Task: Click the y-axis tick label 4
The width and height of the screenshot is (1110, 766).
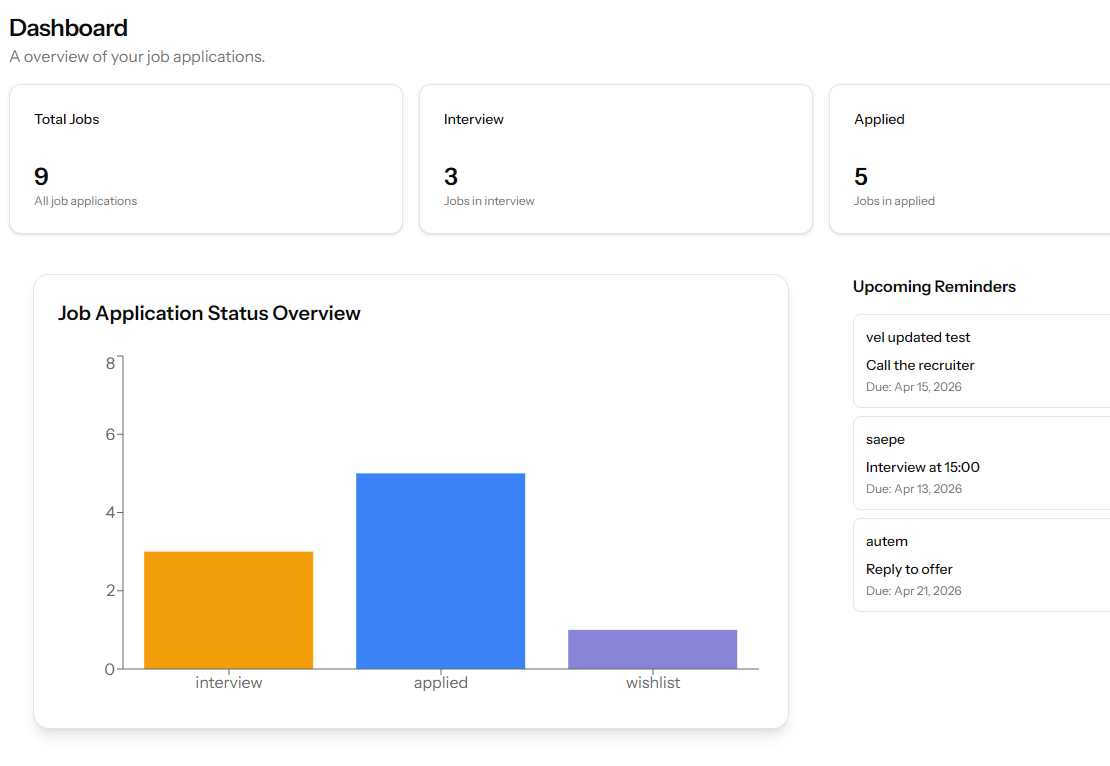Action: [110, 512]
